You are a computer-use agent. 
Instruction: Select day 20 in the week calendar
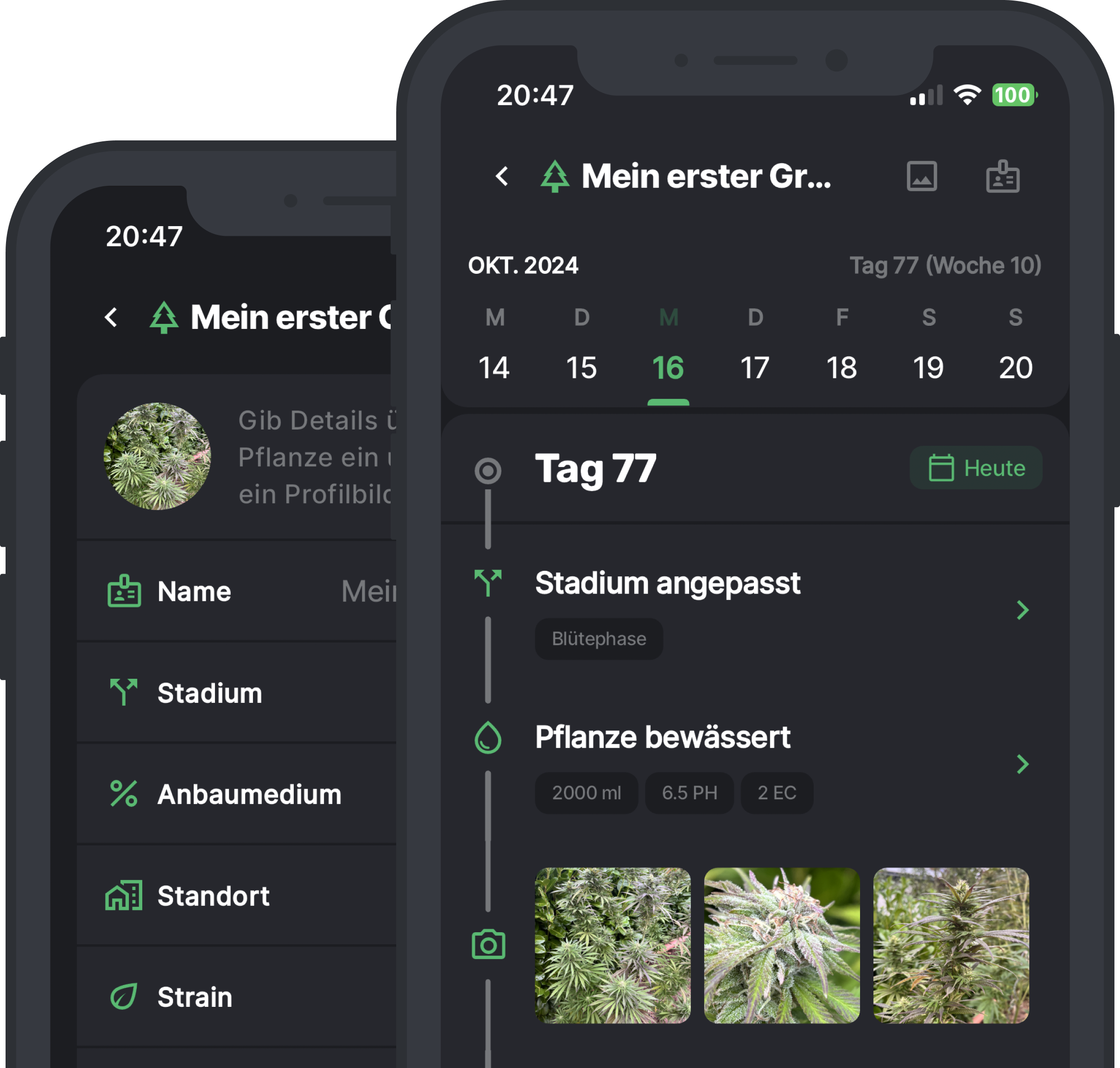[x=1015, y=368]
